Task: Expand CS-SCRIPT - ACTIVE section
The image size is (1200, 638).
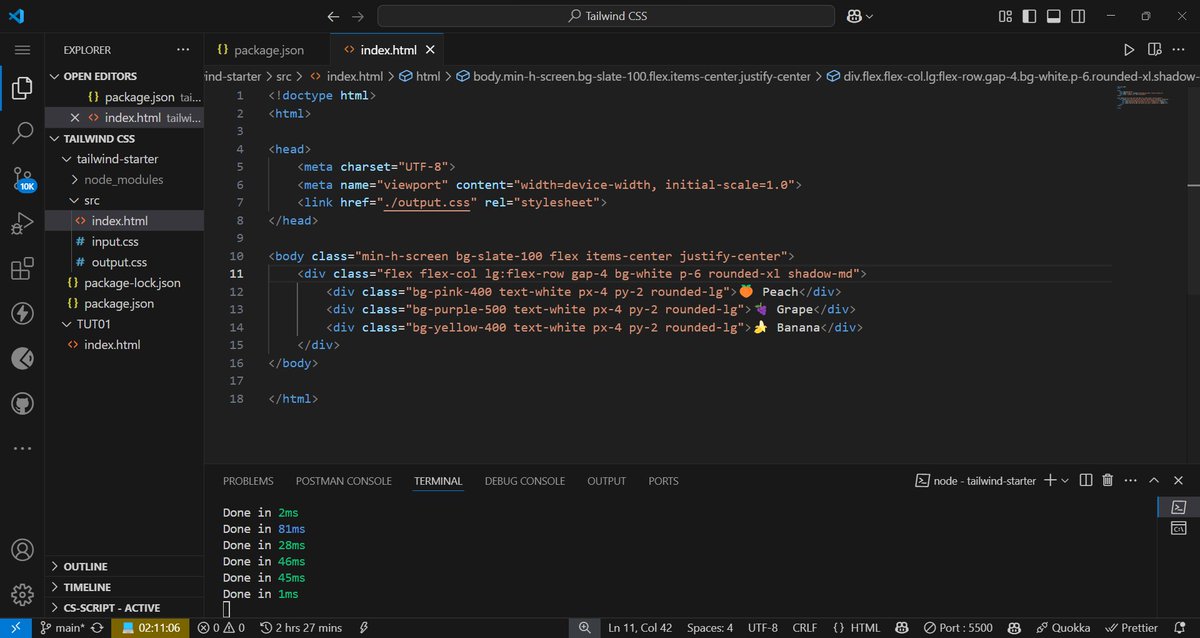Action: (x=111, y=608)
